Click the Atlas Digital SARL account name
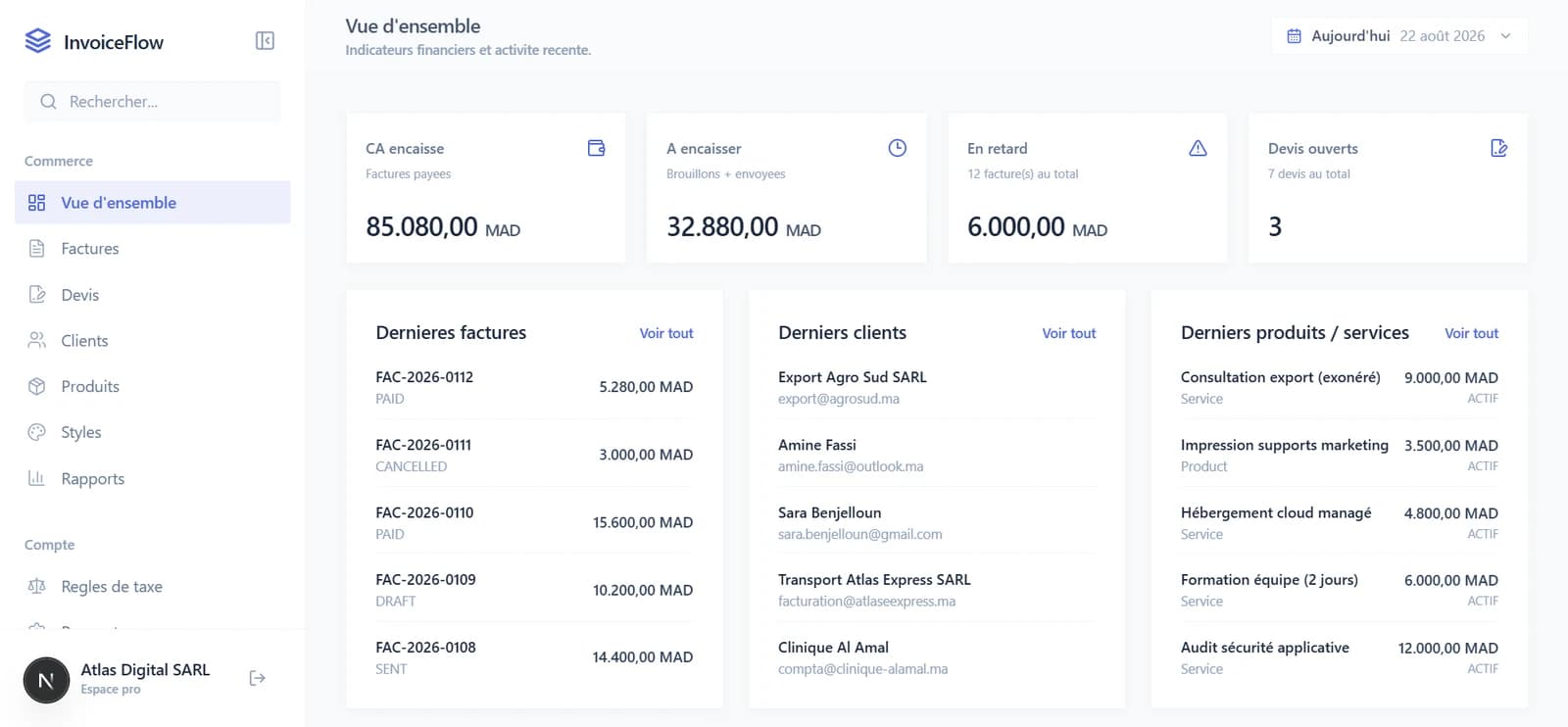This screenshot has width=1568, height=727. coord(145,670)
